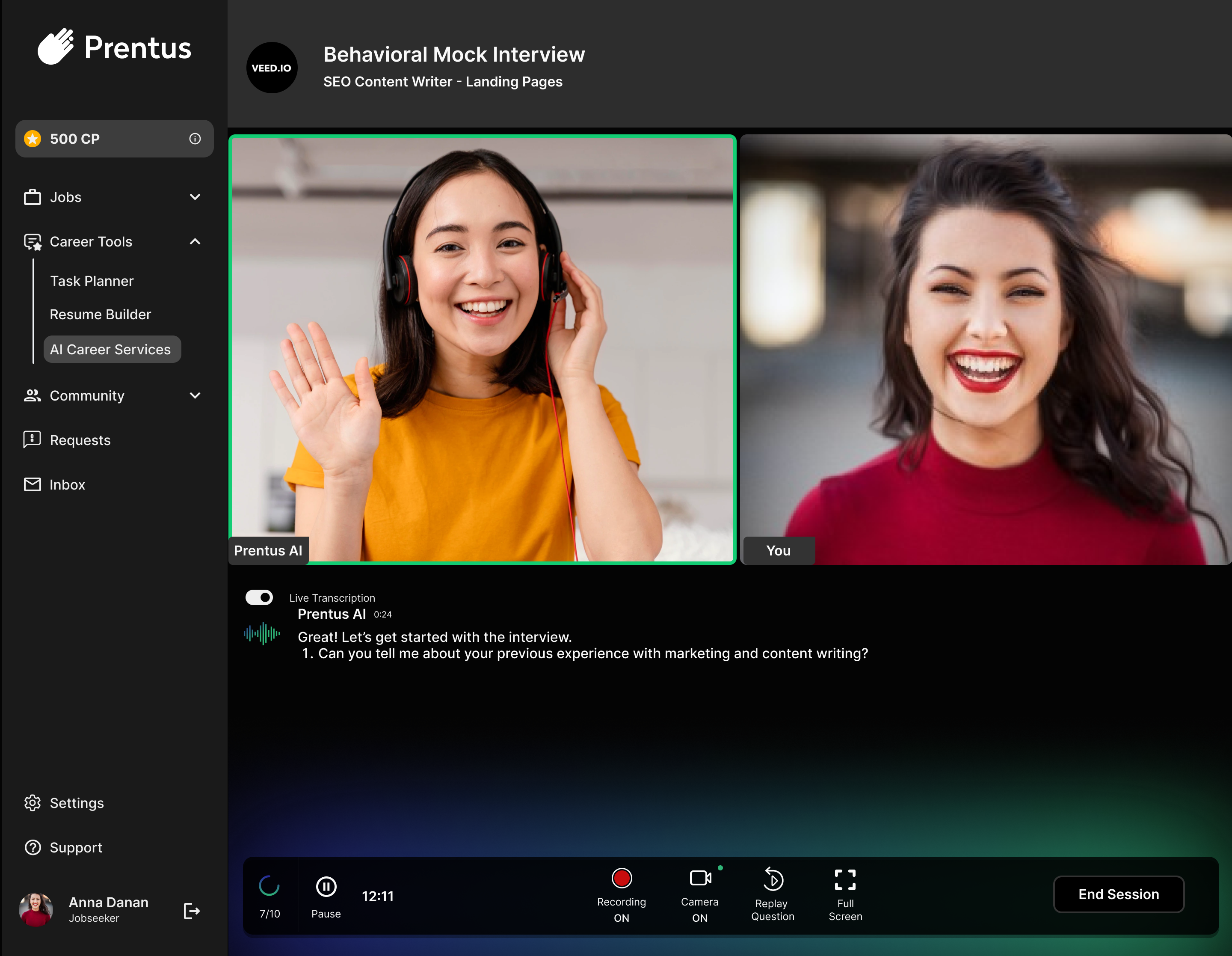Click the 'Behavioral Mock Interview' title
The width and height of the screenshot is (1232, 956).
[x=454, y=54]
